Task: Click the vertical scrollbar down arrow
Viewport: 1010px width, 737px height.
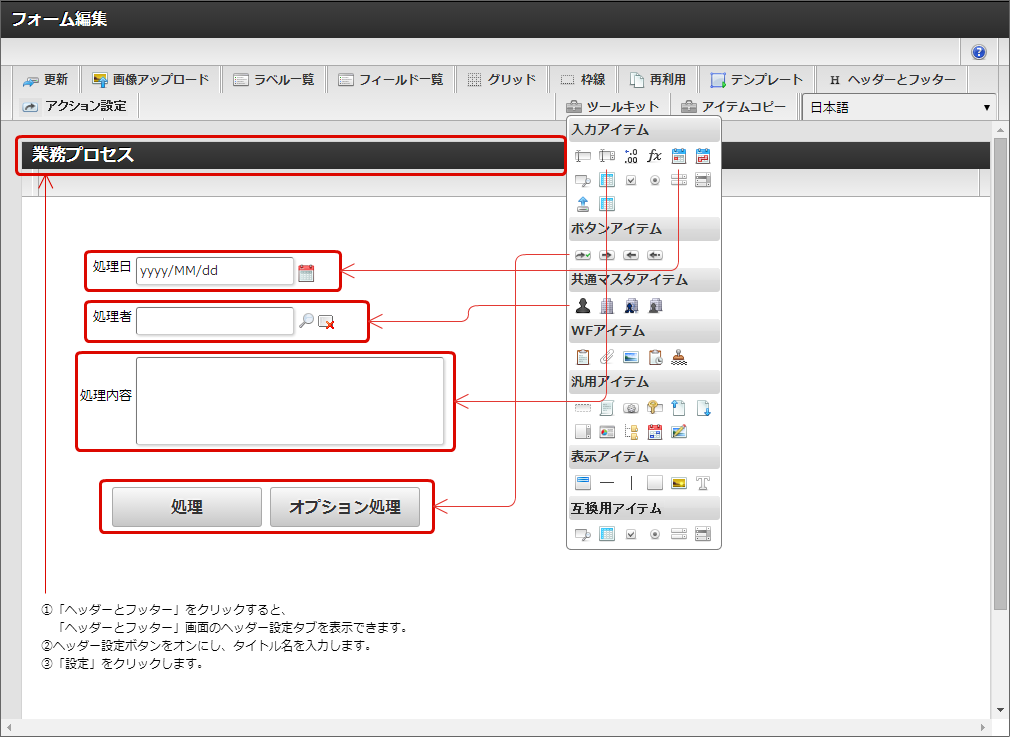Action: tap(1000, 710)
